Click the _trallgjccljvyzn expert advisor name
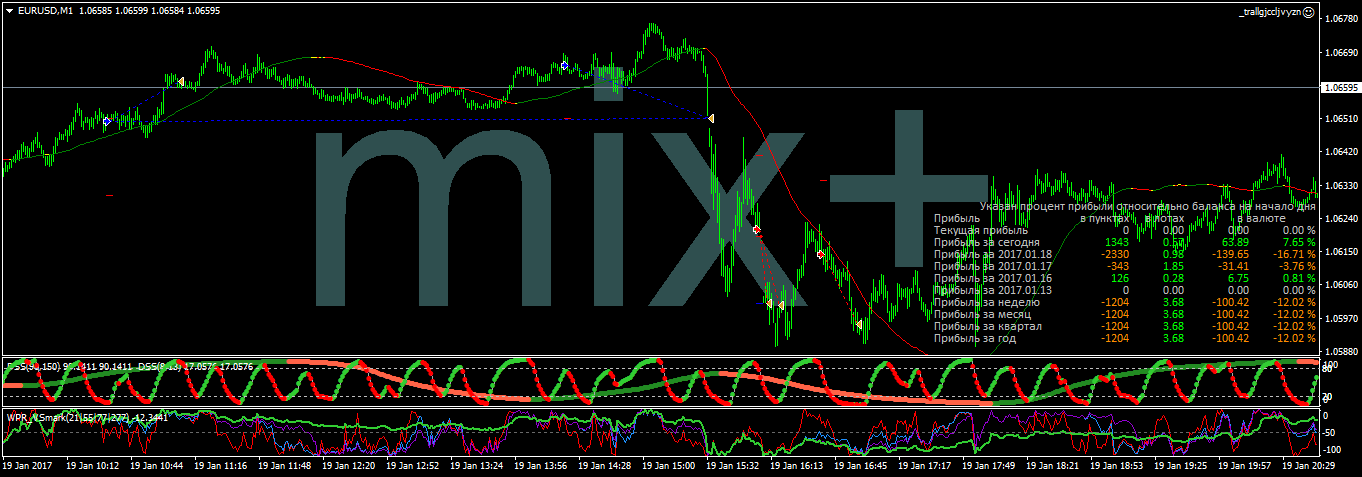Image resolution: width=1362 pixels, height=477 pixels. (1268, 11)
